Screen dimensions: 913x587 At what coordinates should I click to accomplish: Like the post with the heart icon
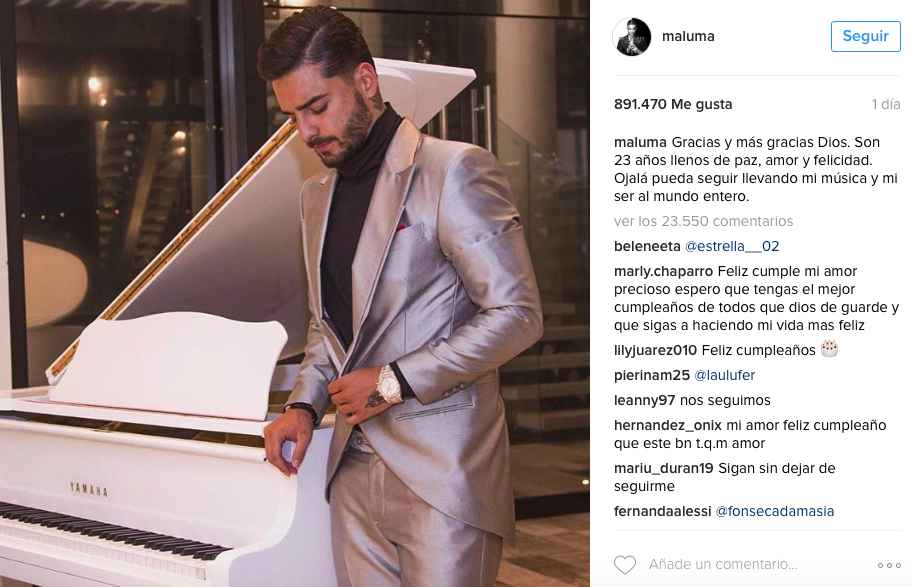click(x=625, y=564)
